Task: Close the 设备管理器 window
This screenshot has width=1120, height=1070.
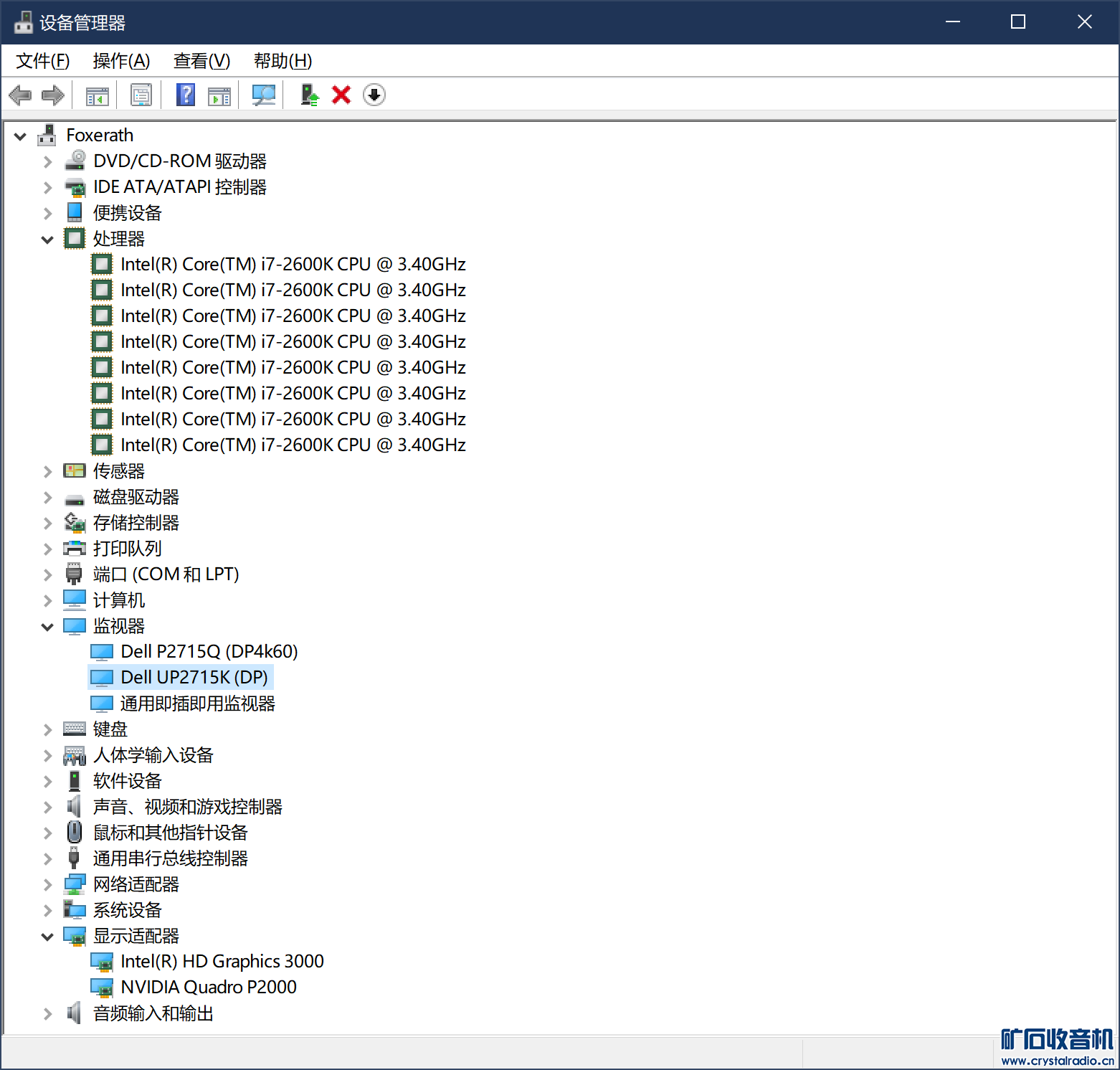Action: click(1084, 22)
